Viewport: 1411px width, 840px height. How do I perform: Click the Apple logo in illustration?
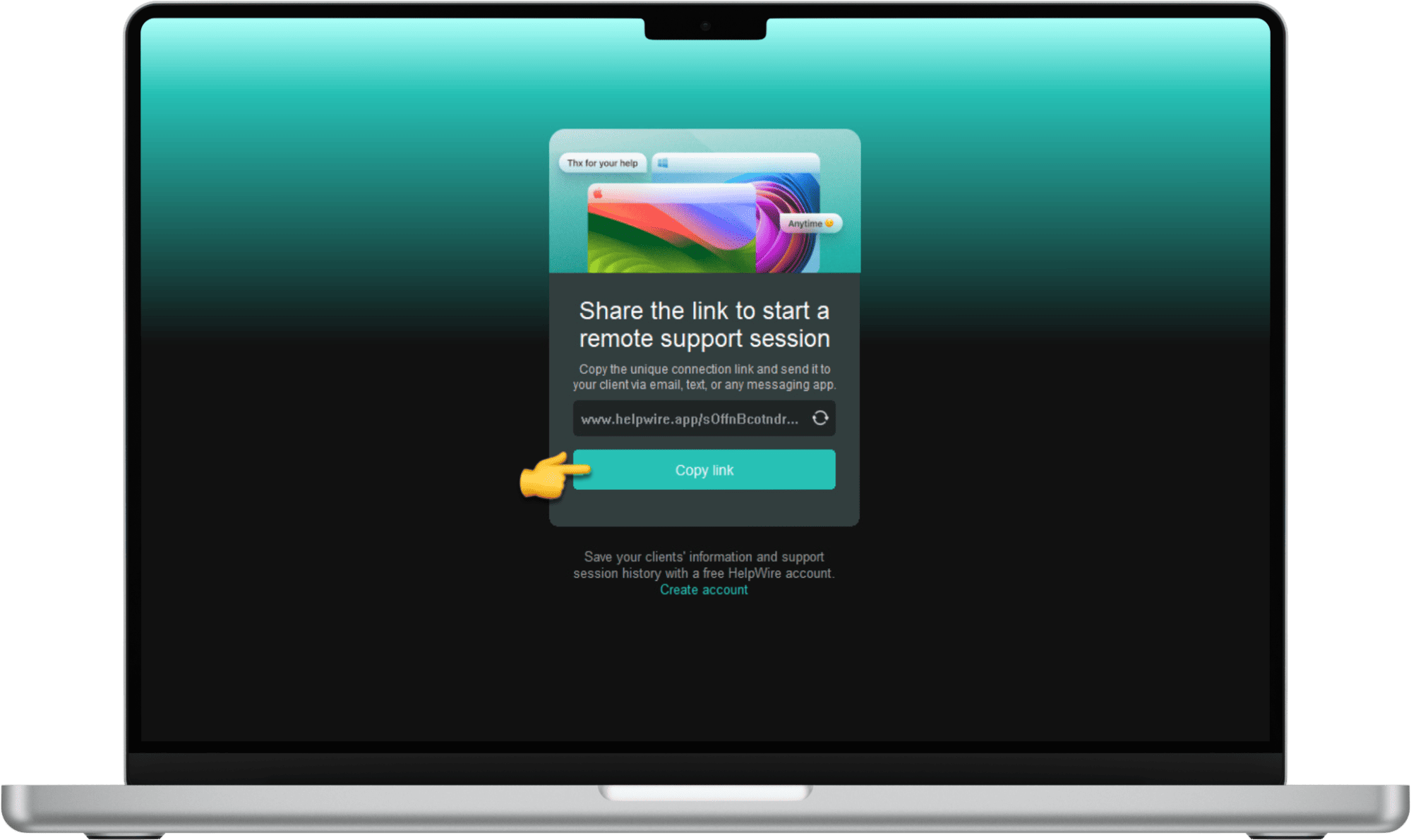click(598, 193)
